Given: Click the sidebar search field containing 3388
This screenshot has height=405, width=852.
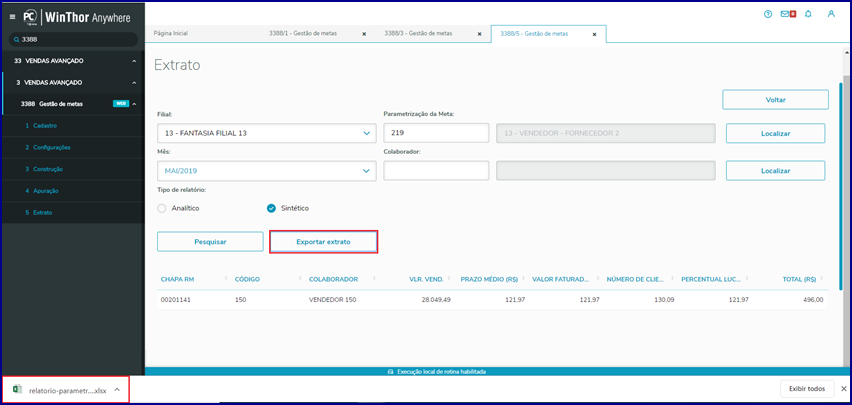Looking at the screenshot, I should point(73,40).
